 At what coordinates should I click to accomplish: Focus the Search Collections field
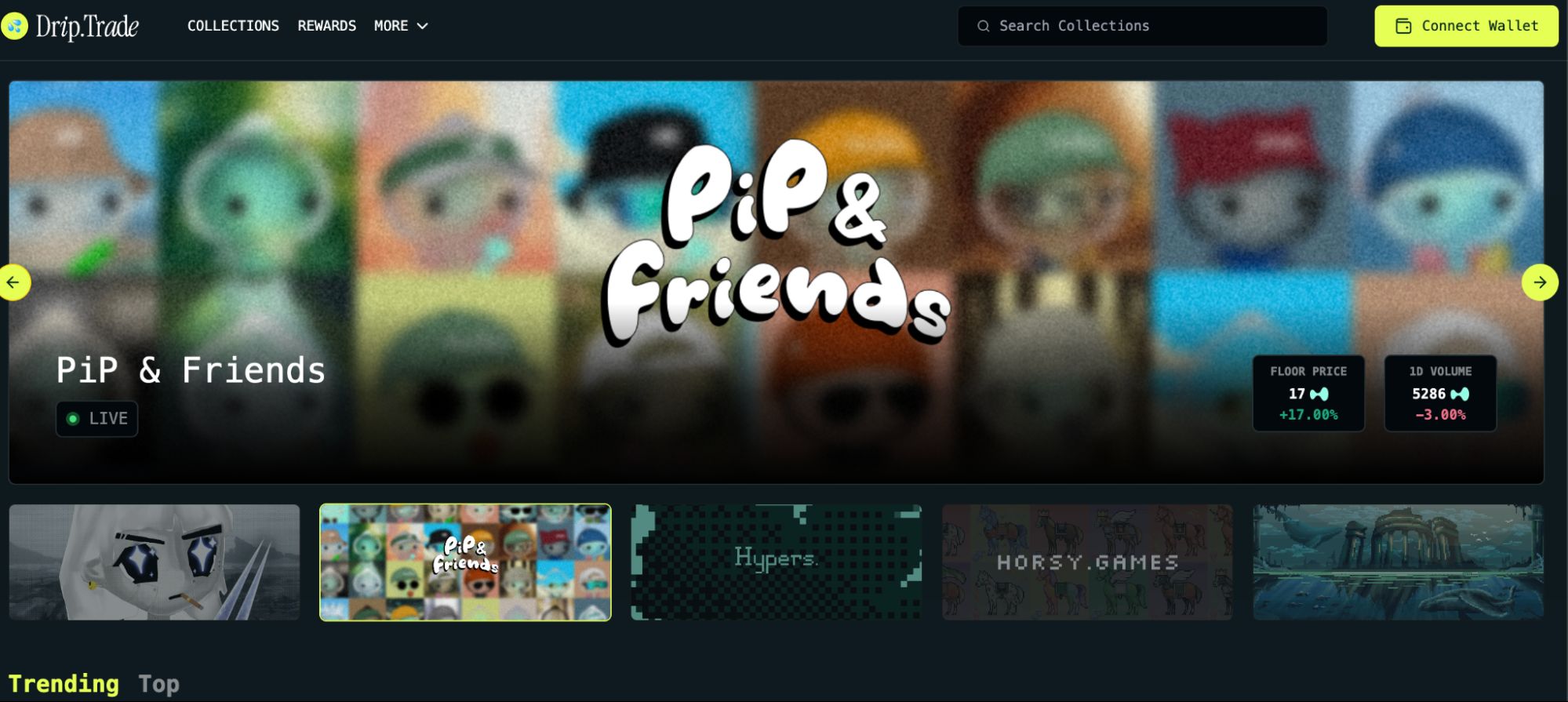1142,26
